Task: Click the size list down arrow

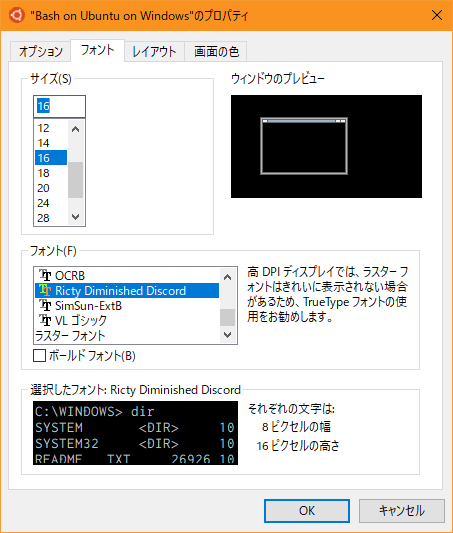Action: pos(76,217)
